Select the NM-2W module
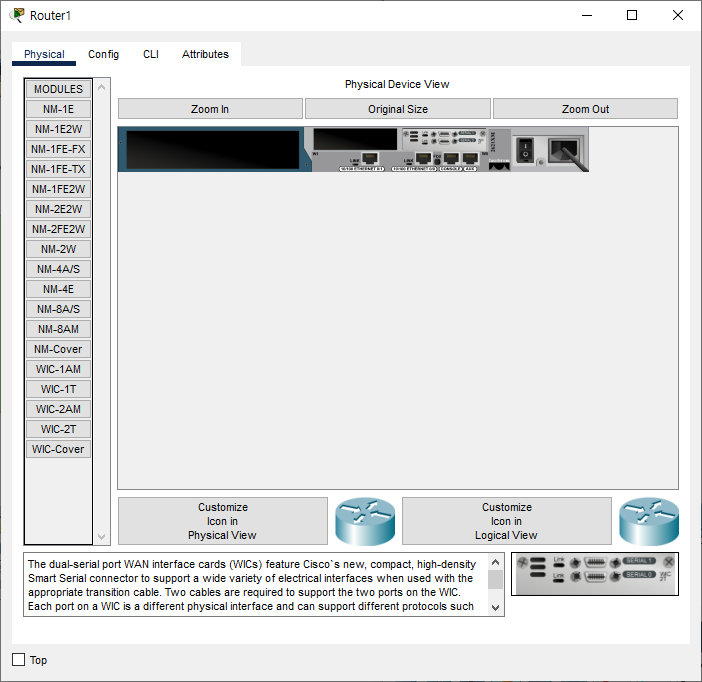Viewport: 702px width, 682px height. click(x=58, y=249)
